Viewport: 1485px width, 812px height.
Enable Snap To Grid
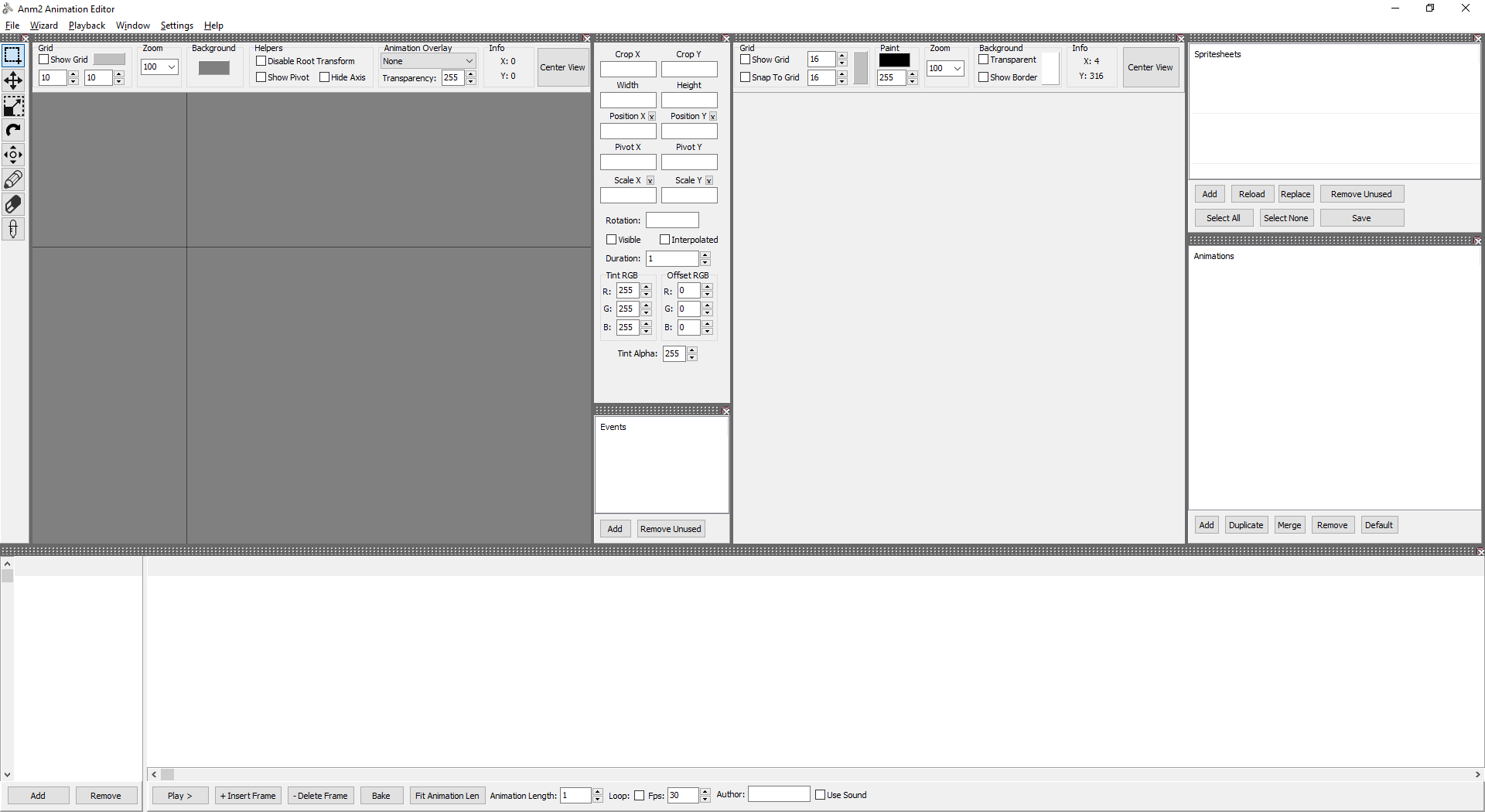(746, 77)
